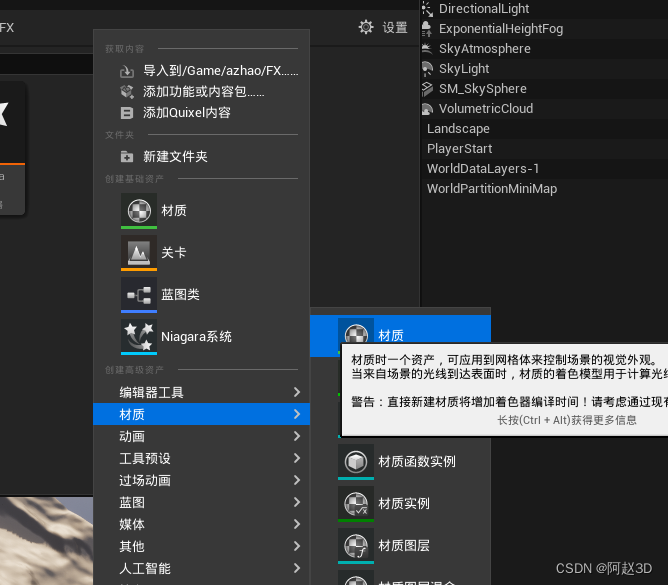Image resolution: width=668 pixels, height=585 pixels.
Task: Click the highlighted 材质 sphere icon in submenu
Action: (356, 331)
